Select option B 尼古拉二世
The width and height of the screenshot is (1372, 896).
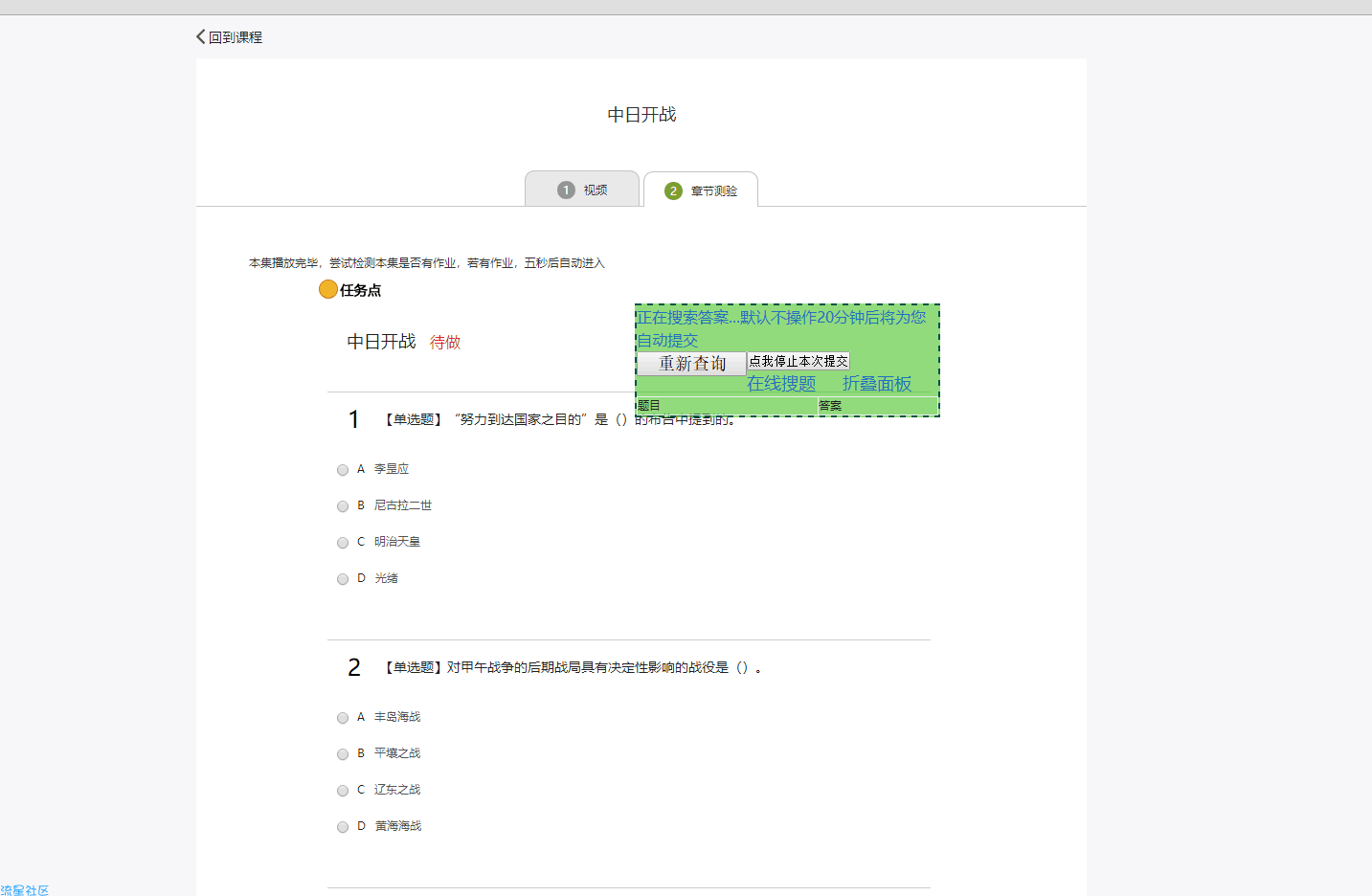tap(343, 506)
